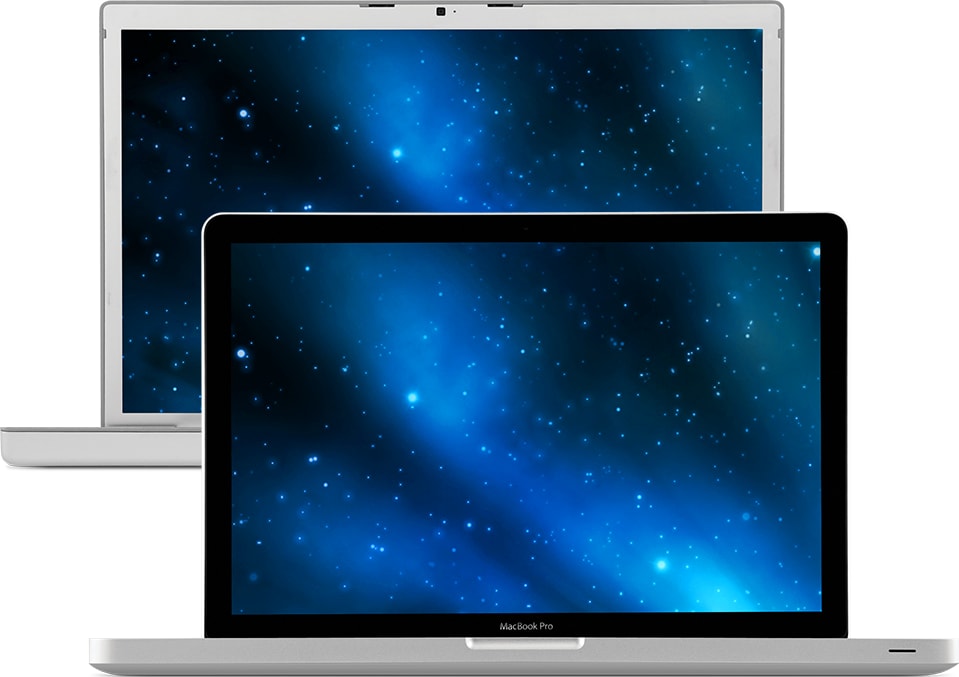
Task: Click the front laptop's black top bezel
Action: 525,228
